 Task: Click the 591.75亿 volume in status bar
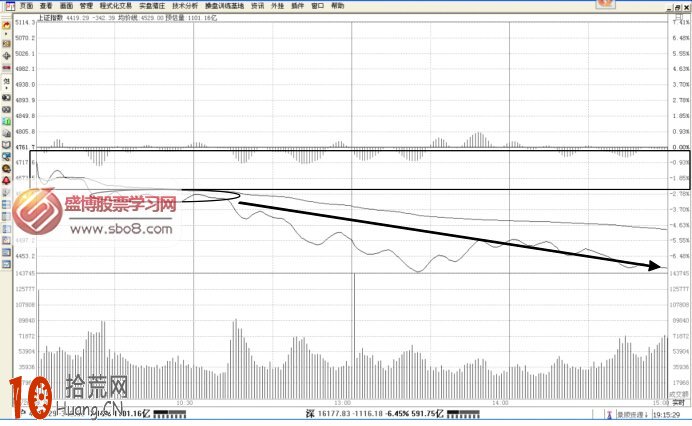427,414
